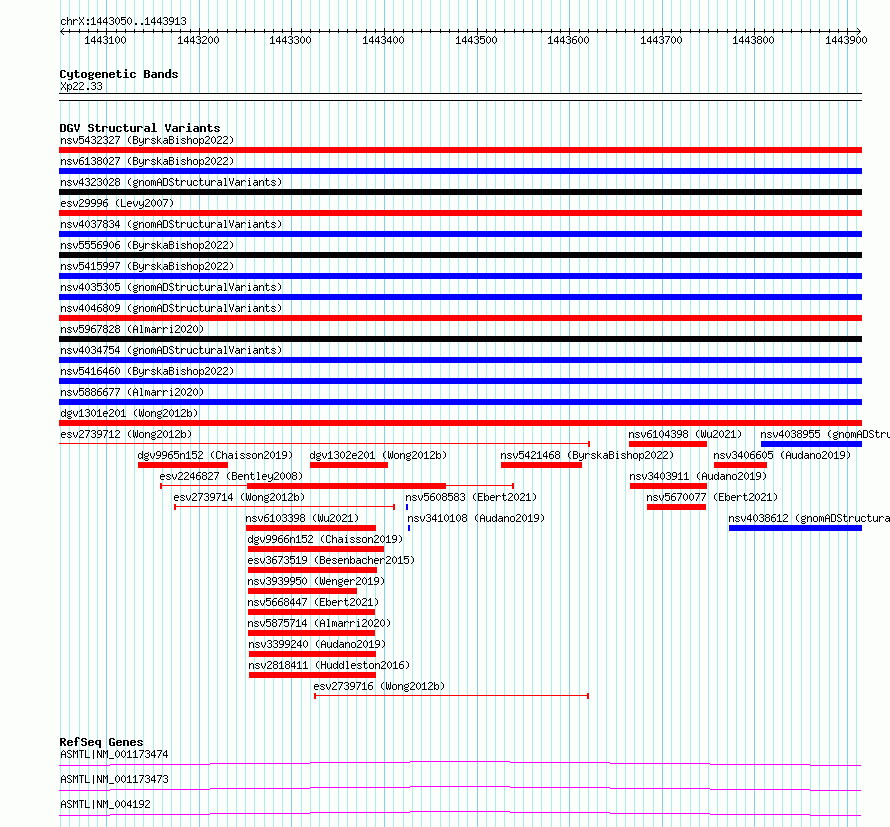Click the Xp22.33 cytogenetic band label

click(81, 86)
